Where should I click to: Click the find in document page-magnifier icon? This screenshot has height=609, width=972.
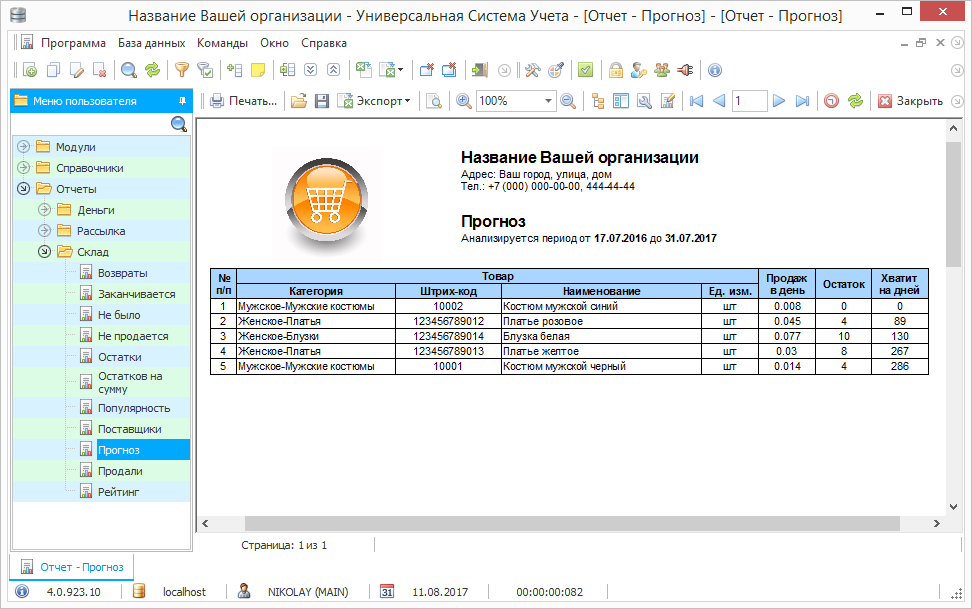434,100
